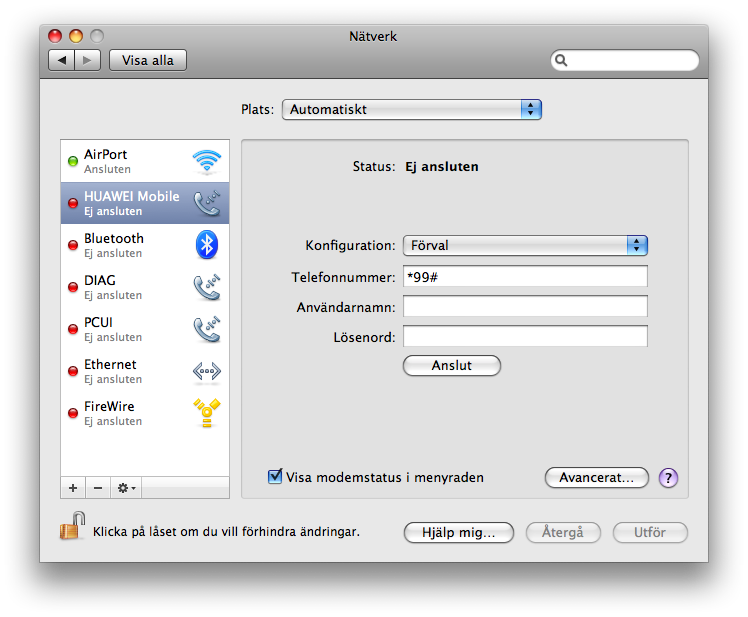Screen dimensions: 748x617
Task: Select the PCUI service name
Action: (x=98, y=323)
